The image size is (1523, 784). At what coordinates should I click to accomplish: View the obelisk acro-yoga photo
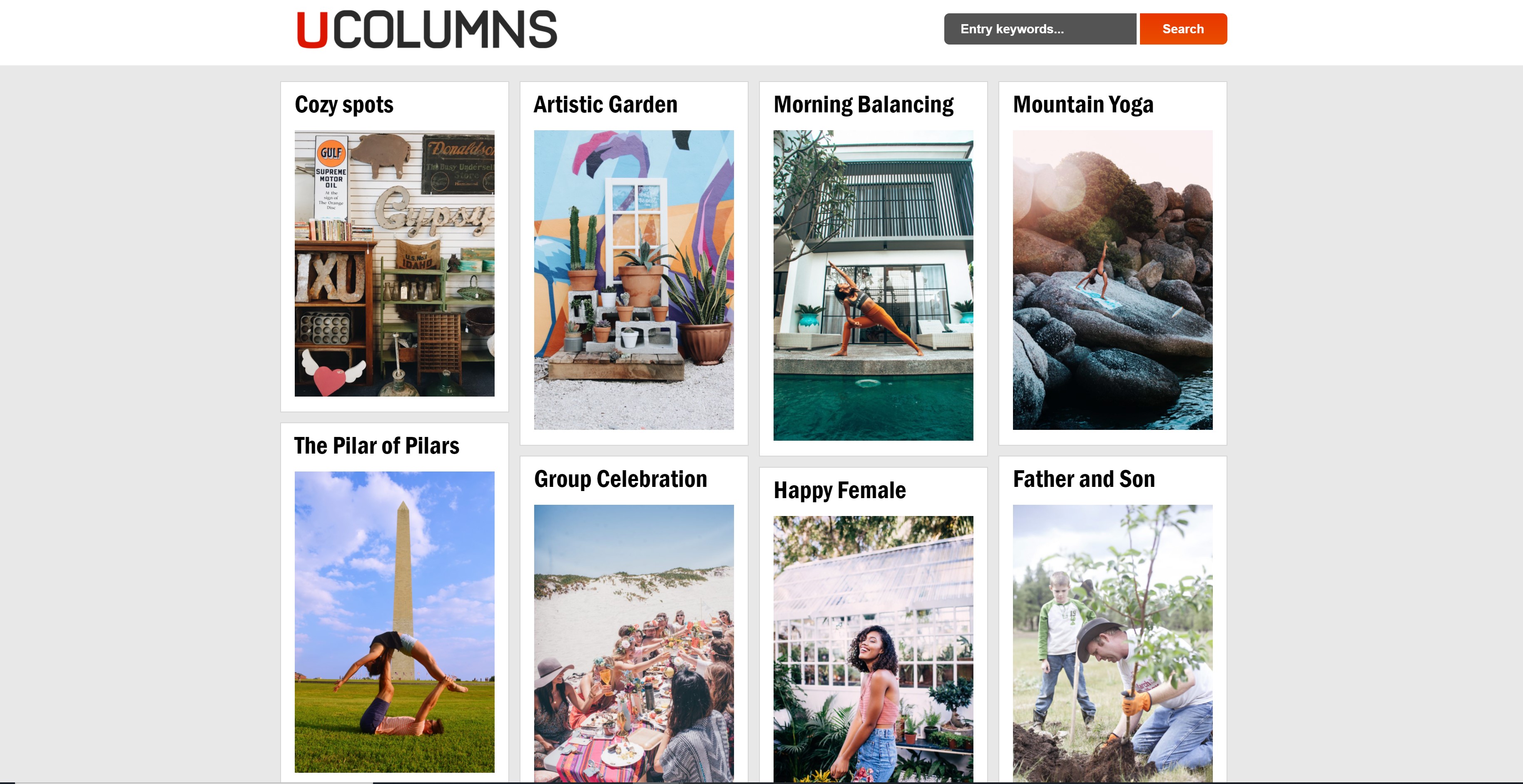coord(394,622)
